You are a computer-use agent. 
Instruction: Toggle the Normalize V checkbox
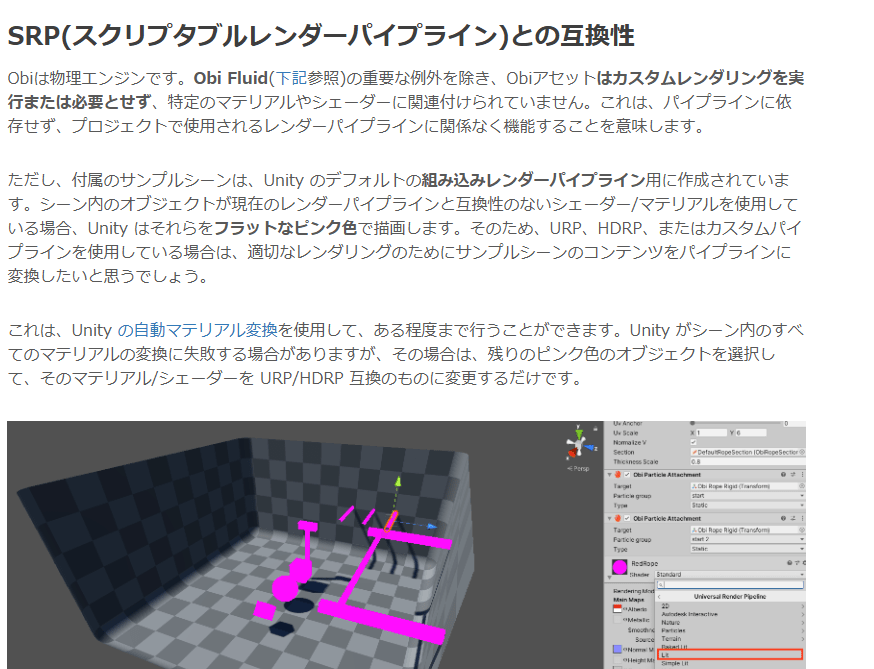694,442
